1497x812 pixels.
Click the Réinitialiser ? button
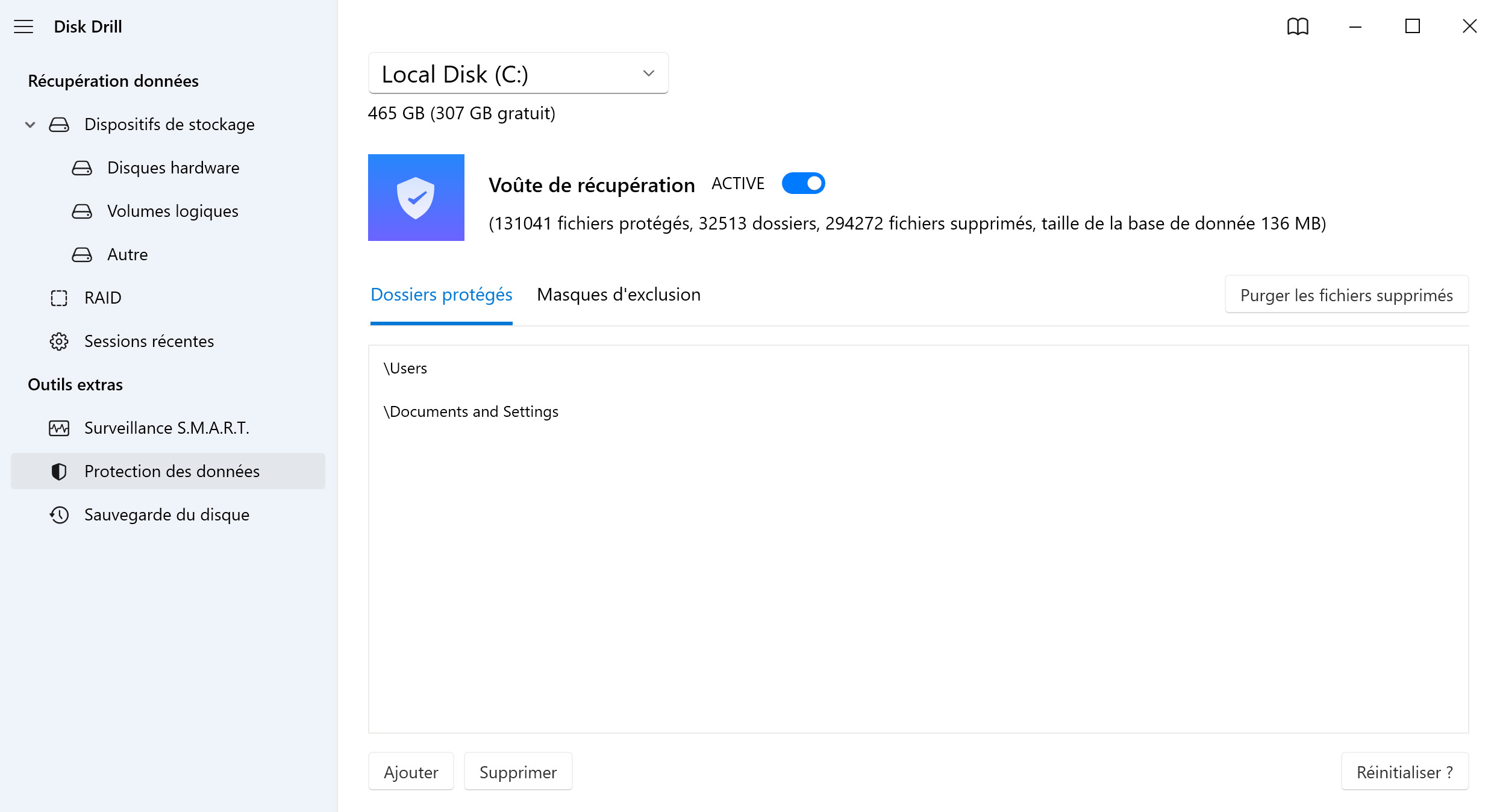1405,772
